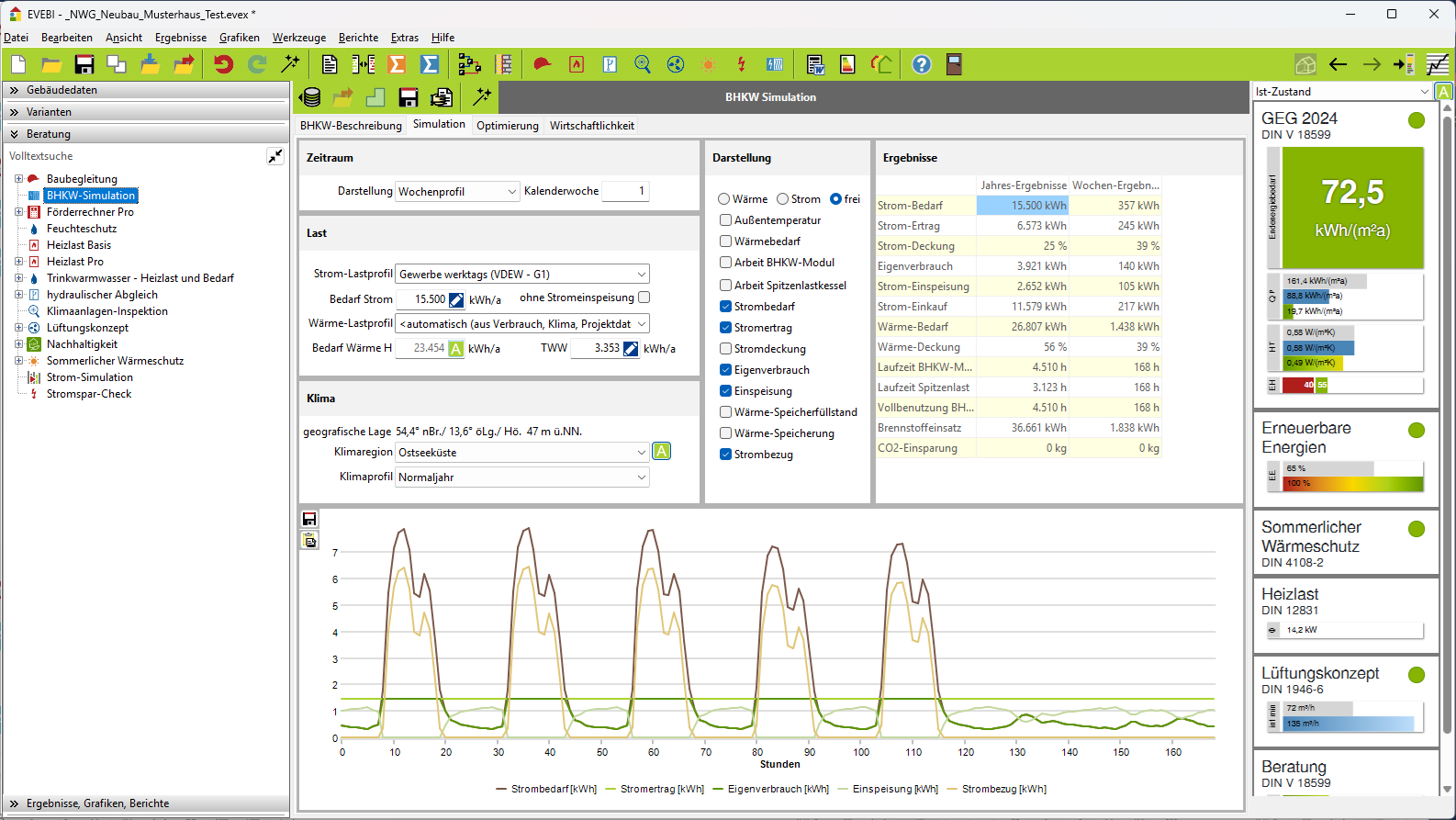1456x820 pixels.
Task: Click the green A button beside Klimaregion
Action: (x=661, y=452)
